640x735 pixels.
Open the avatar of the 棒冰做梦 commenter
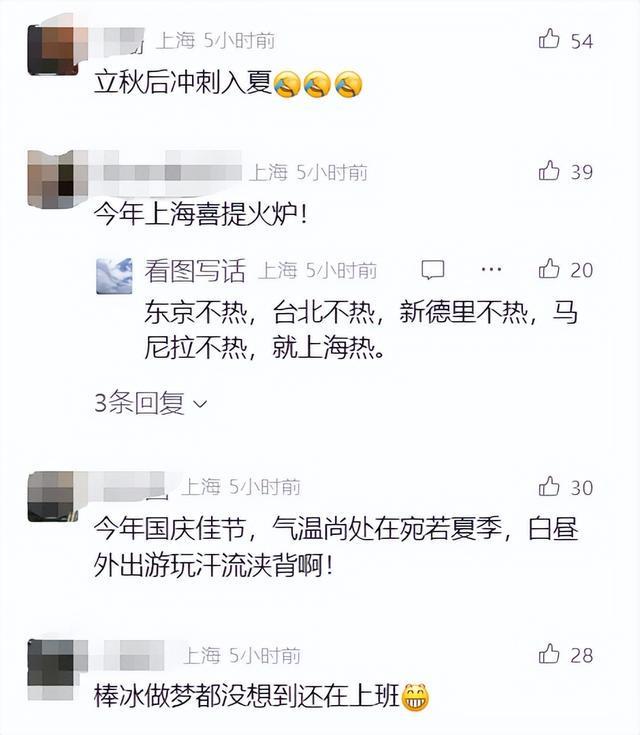click(53, 669)
